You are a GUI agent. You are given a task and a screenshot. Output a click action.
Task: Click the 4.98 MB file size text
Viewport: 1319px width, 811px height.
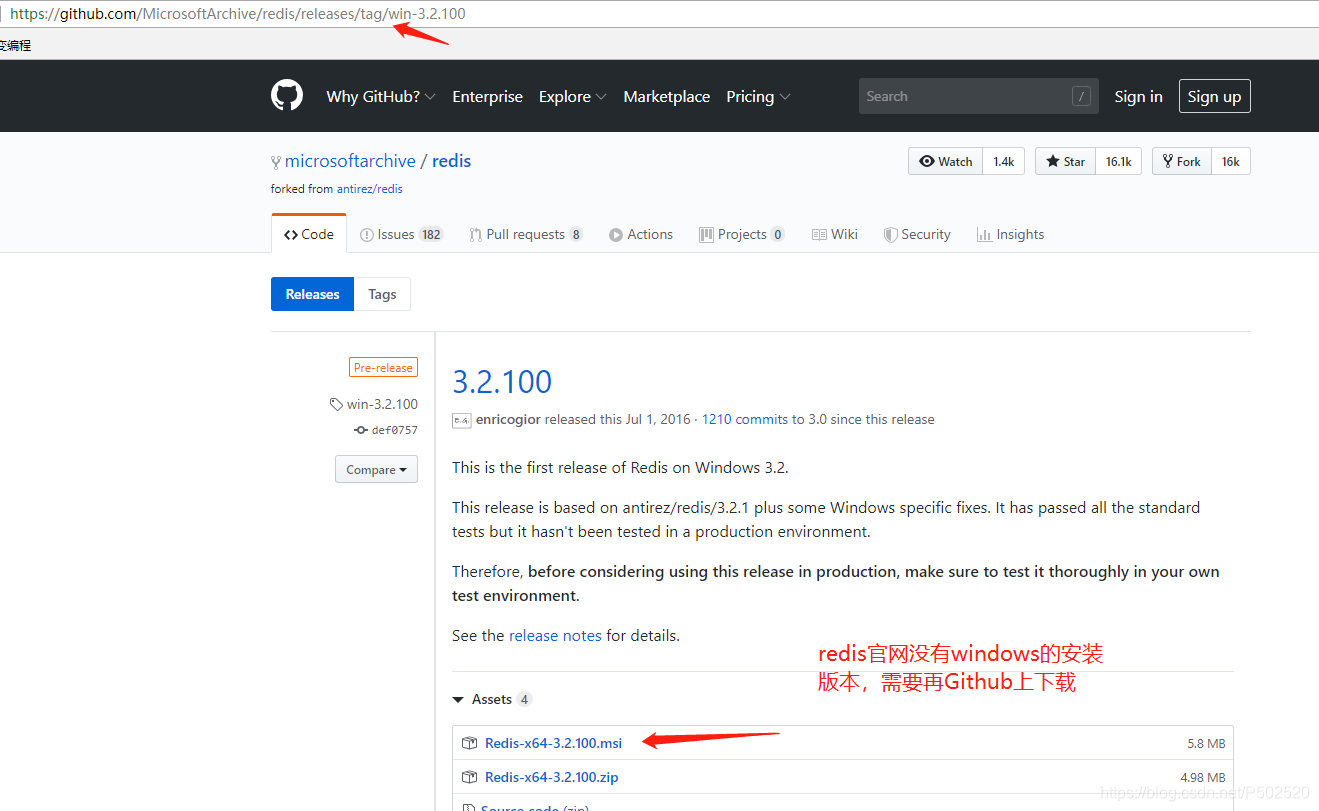tap(1203, 777)
